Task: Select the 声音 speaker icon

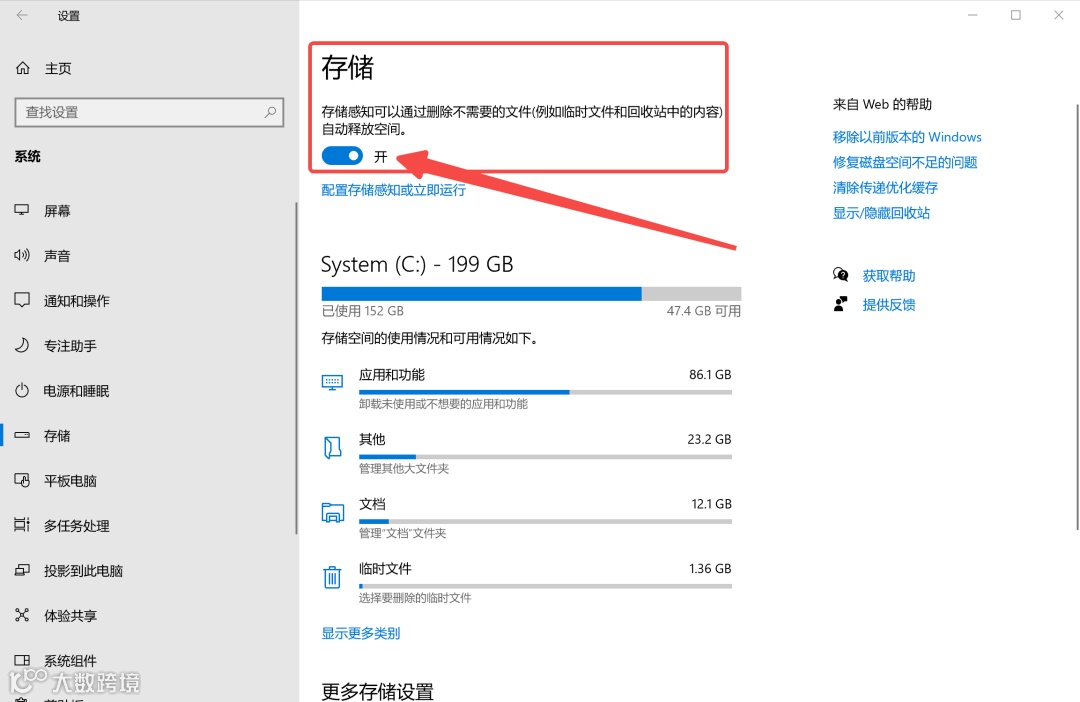Action: click(22, 256)
